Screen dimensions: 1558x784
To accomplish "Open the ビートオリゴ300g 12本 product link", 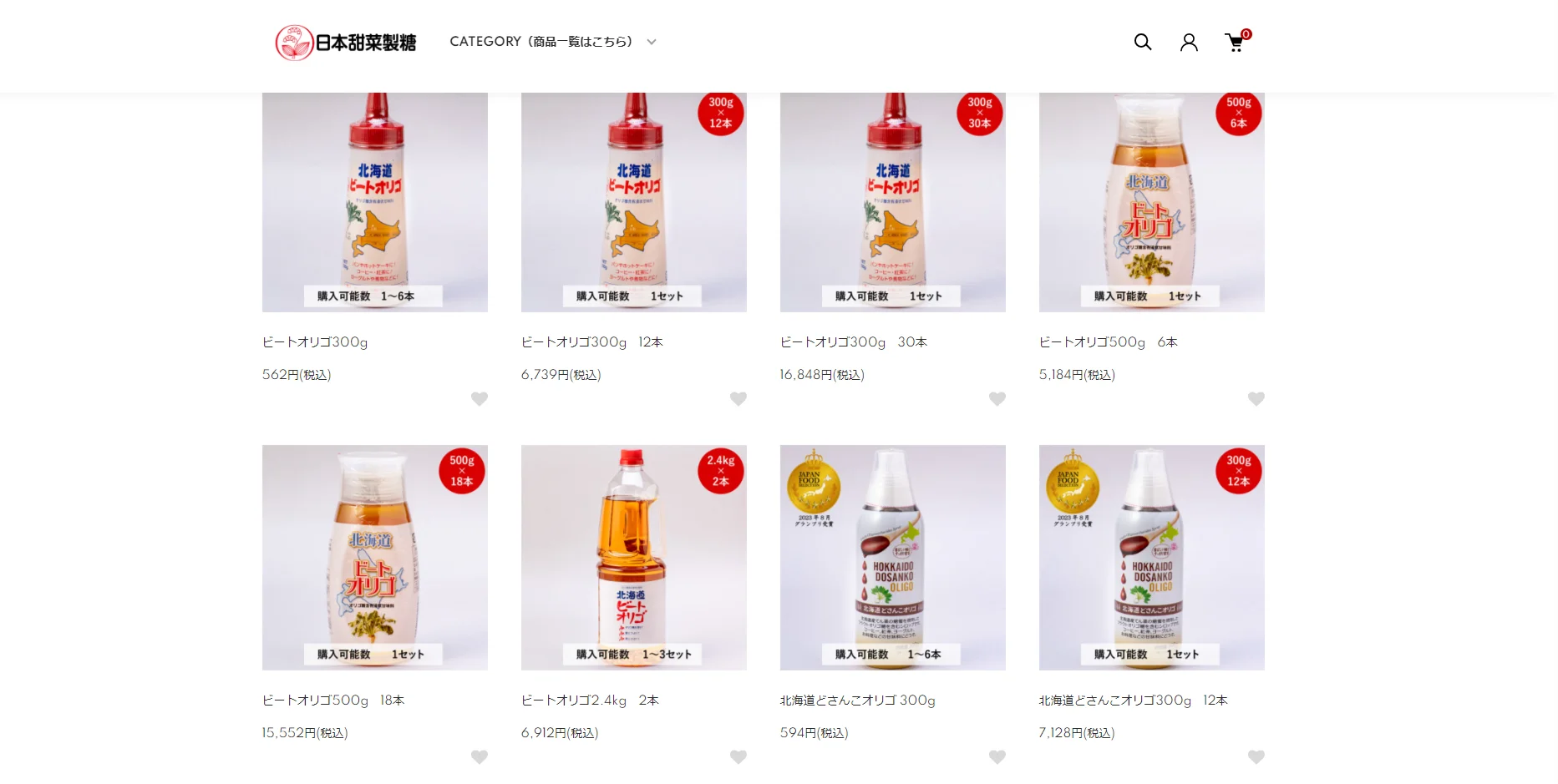I will (x=592, y=342).
